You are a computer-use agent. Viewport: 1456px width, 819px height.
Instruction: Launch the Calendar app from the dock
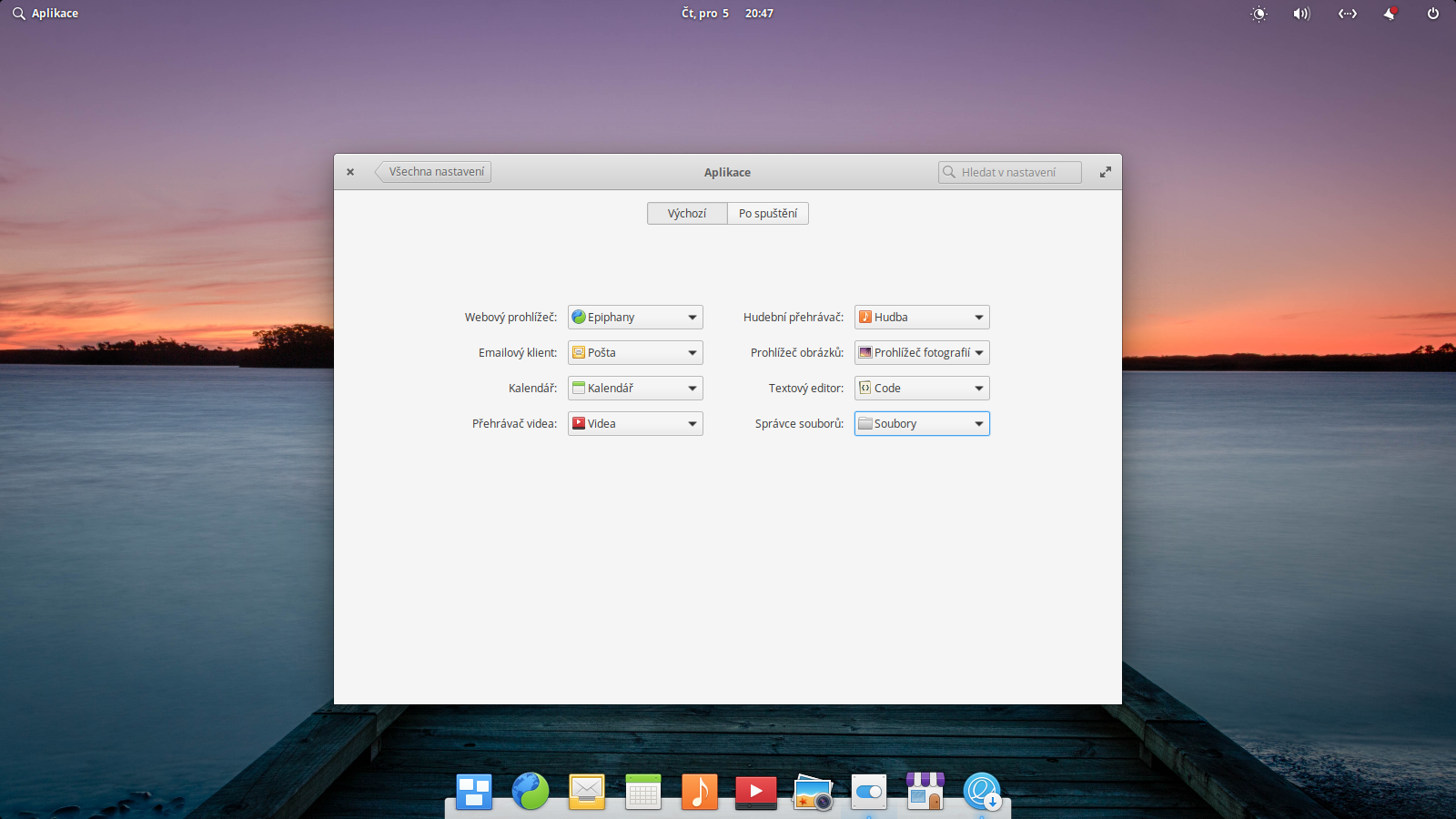(x=644, y=792)
